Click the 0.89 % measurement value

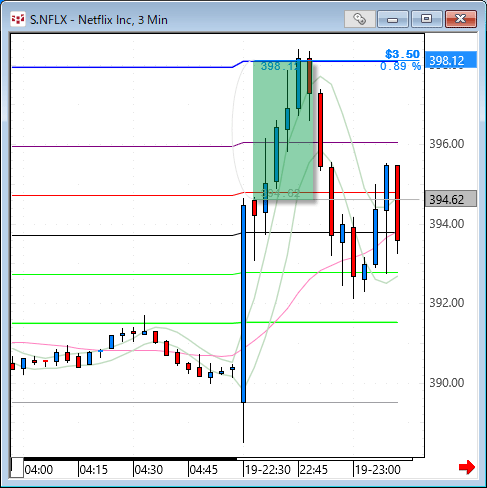400,66
